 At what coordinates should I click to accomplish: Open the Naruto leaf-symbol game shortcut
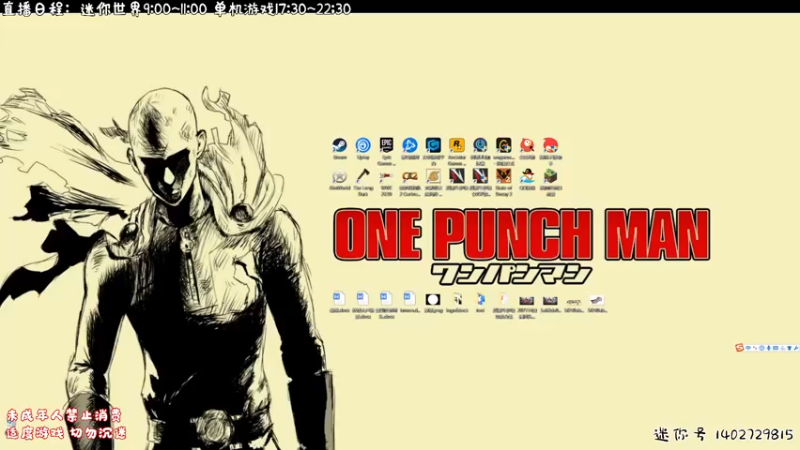point(433,176)
